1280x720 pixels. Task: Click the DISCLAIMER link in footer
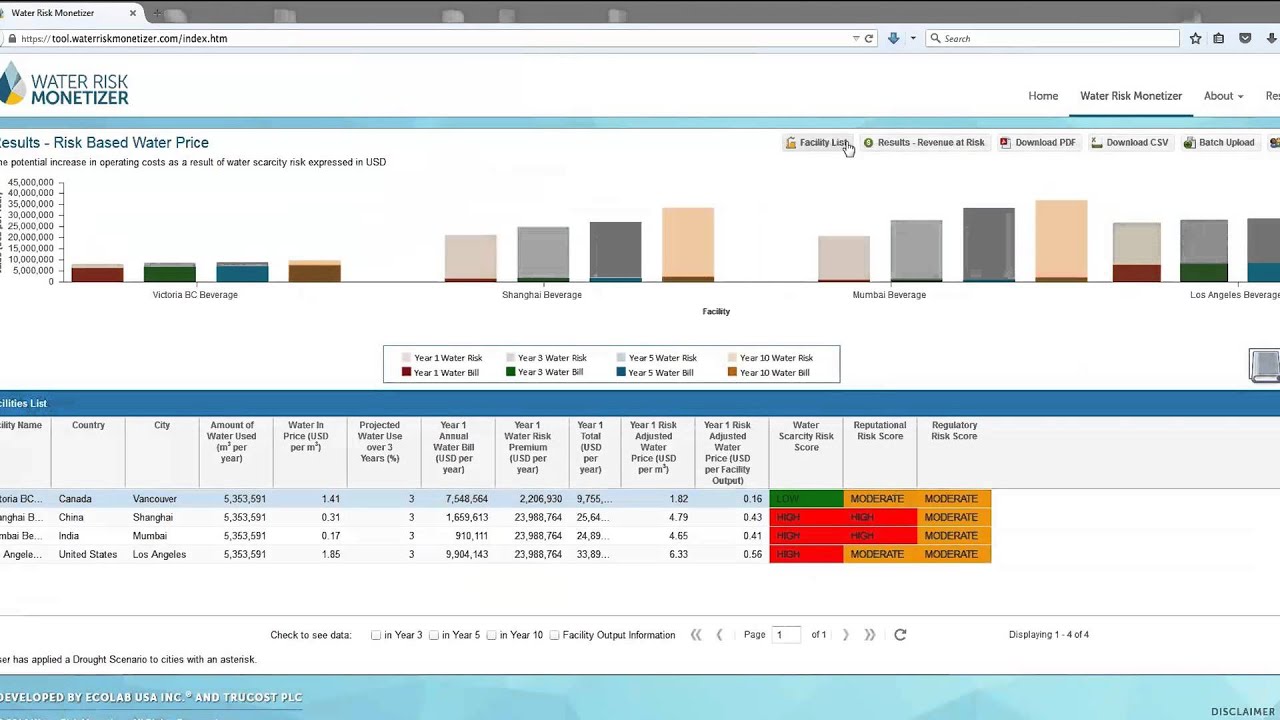[x=1243, y=712]
